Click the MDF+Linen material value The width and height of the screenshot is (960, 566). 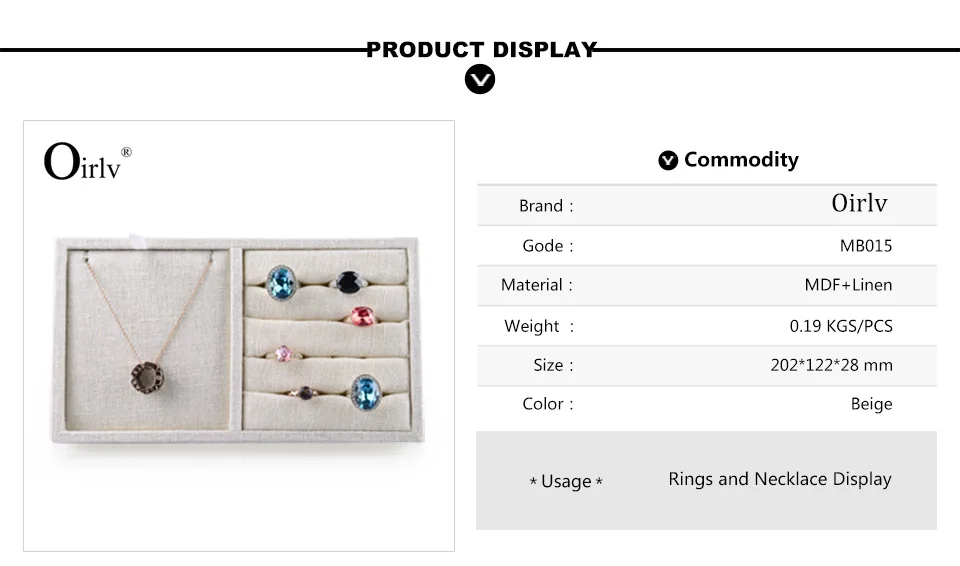[x=848, y=285]
